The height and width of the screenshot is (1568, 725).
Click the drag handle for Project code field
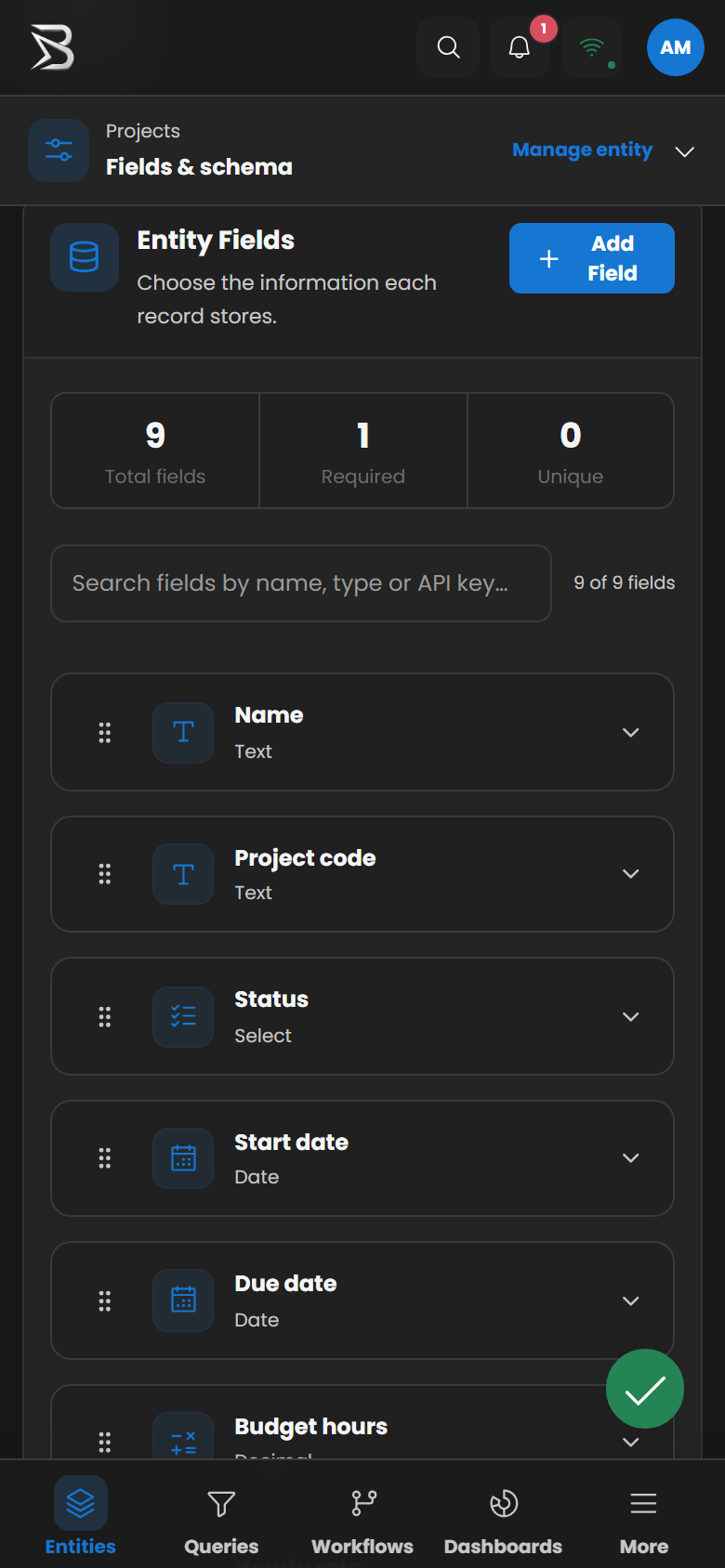pos(105,873)
